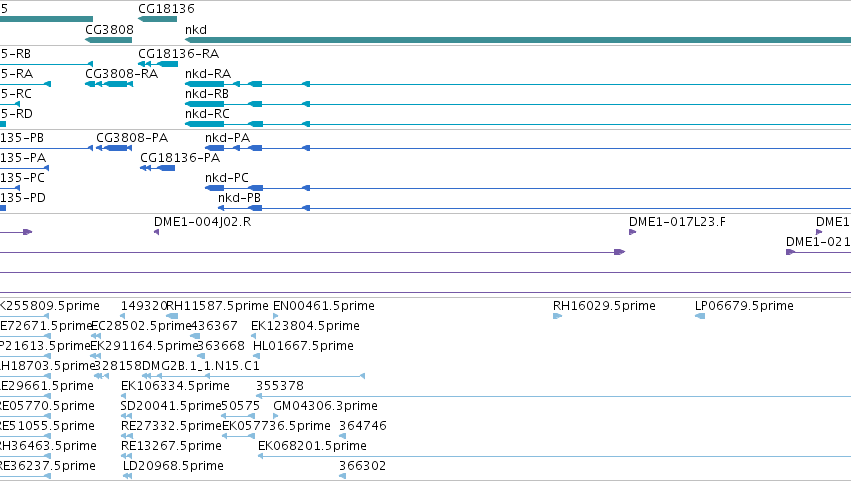
Task: Select the CG3808 gene label
Action: click(x=109, y=30)
